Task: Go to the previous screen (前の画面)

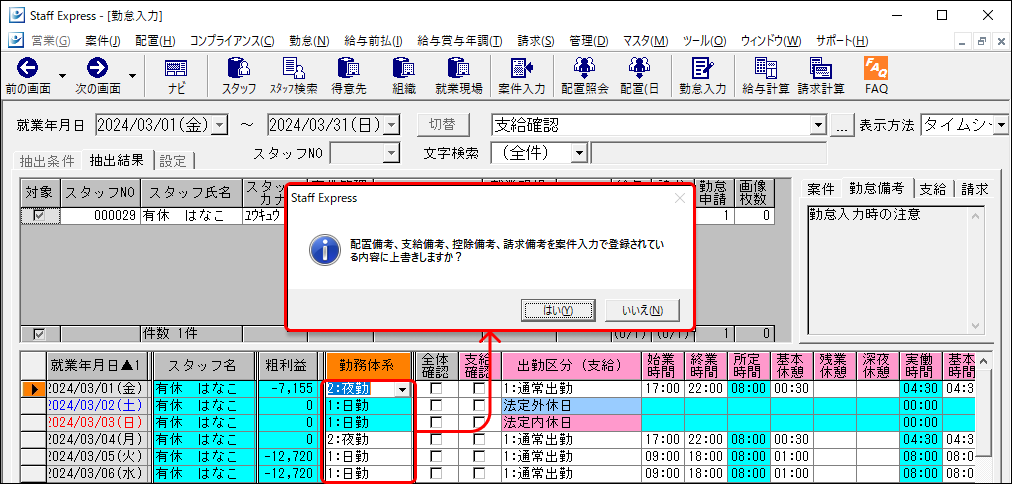Action: pos(27,76)
